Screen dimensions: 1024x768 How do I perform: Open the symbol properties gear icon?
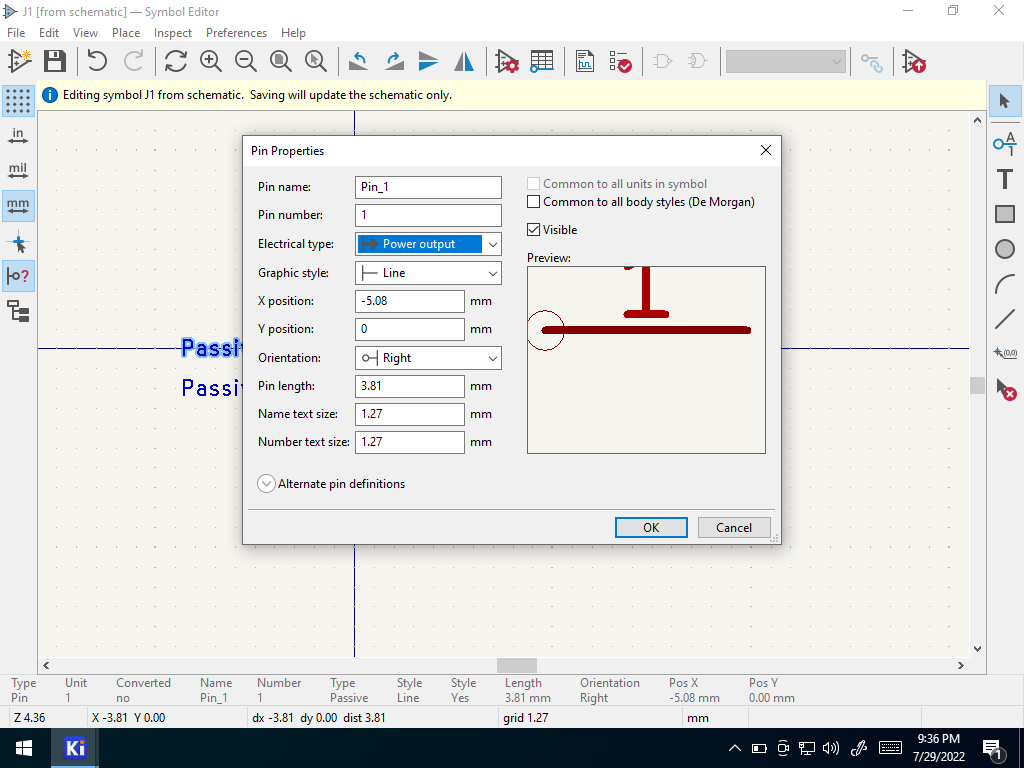tap(507, 62)
